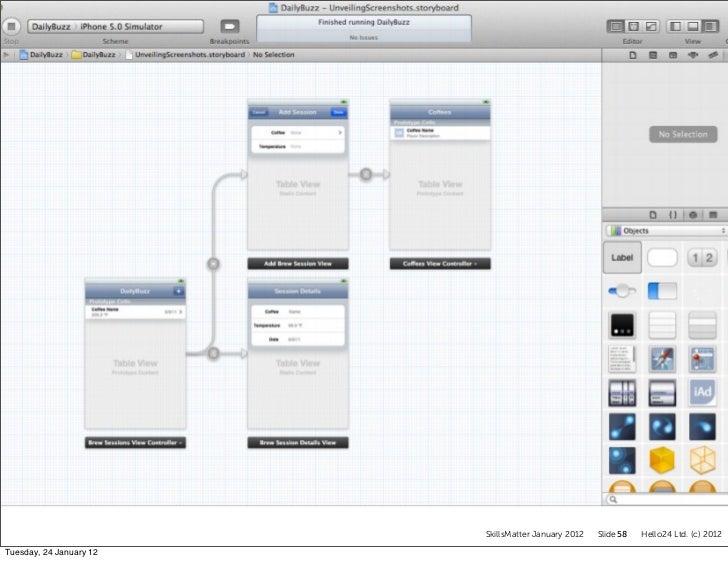Click the library search field
Viewport: 728px width, 561px height.
[x=666, y=500]
